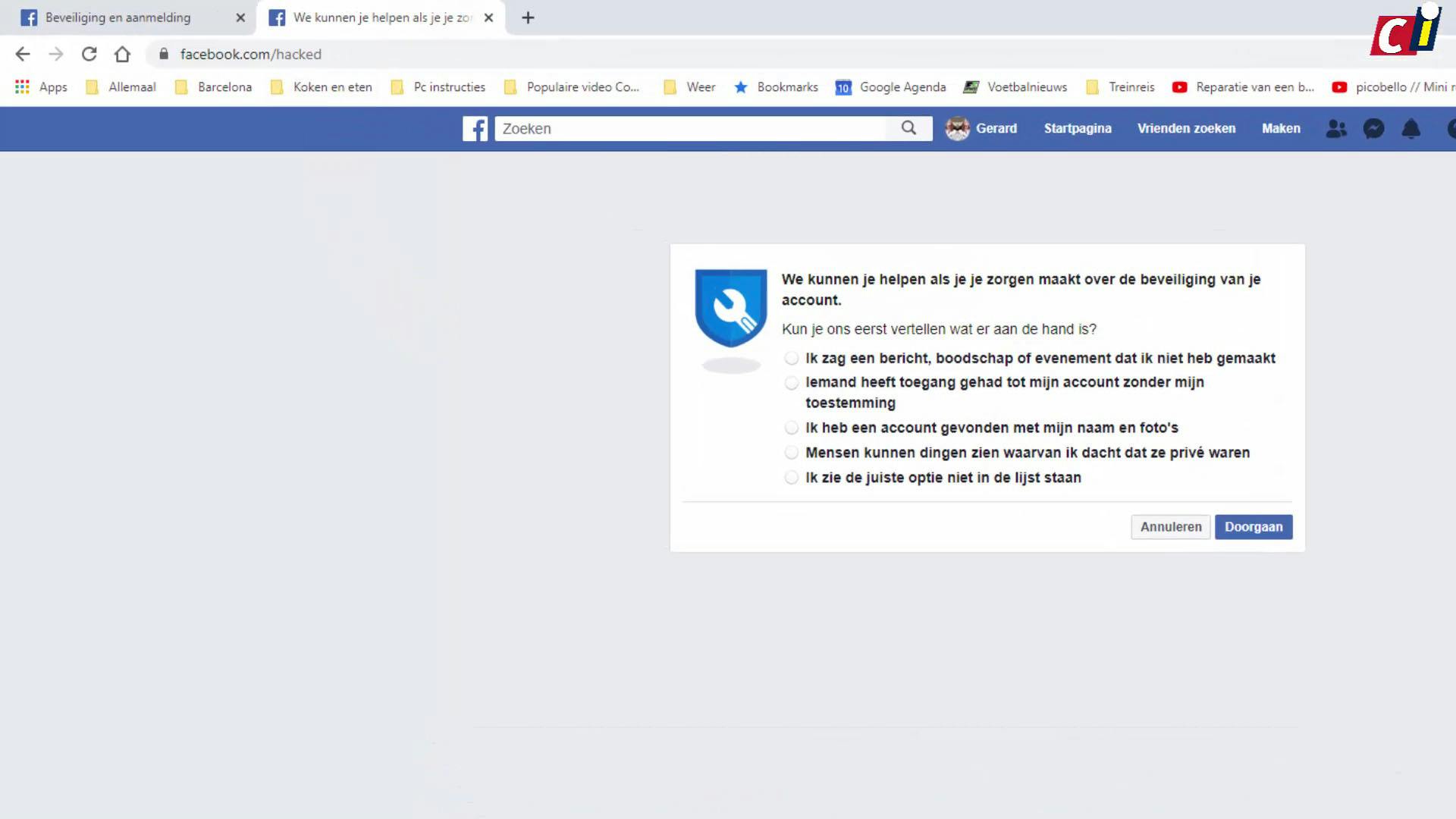The image size is (1456, 819).
Task: Select 'Iemand heeft toegang gehad tot mijn account'
Action: 791,383
